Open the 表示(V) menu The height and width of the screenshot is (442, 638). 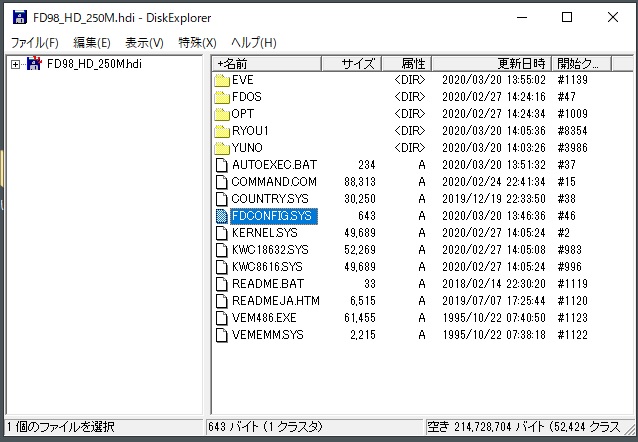[144, 42]
